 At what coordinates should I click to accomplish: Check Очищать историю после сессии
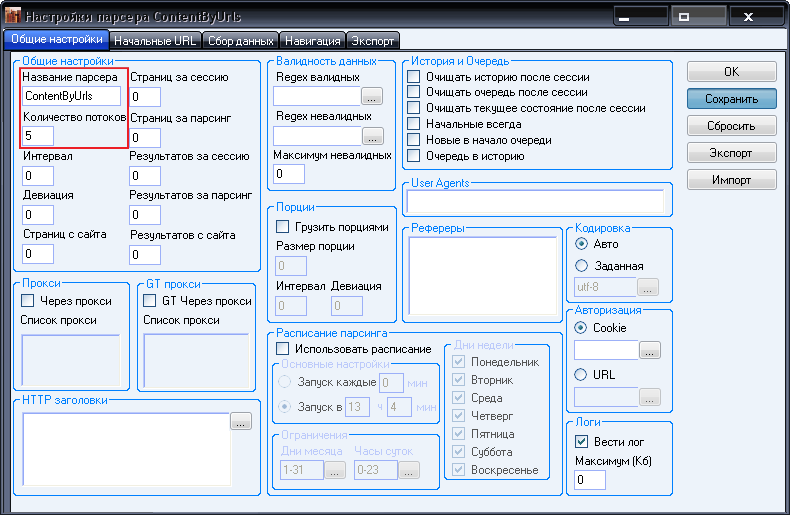click(414, 77)
